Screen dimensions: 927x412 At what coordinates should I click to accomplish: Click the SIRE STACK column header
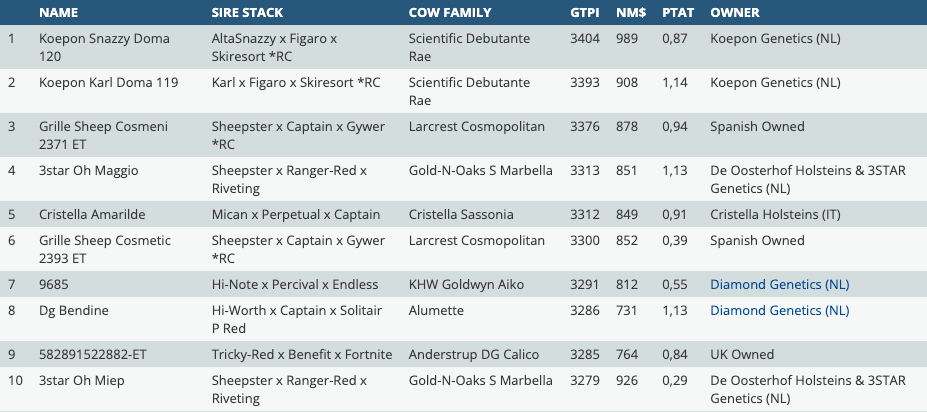[x=247, y=13]
